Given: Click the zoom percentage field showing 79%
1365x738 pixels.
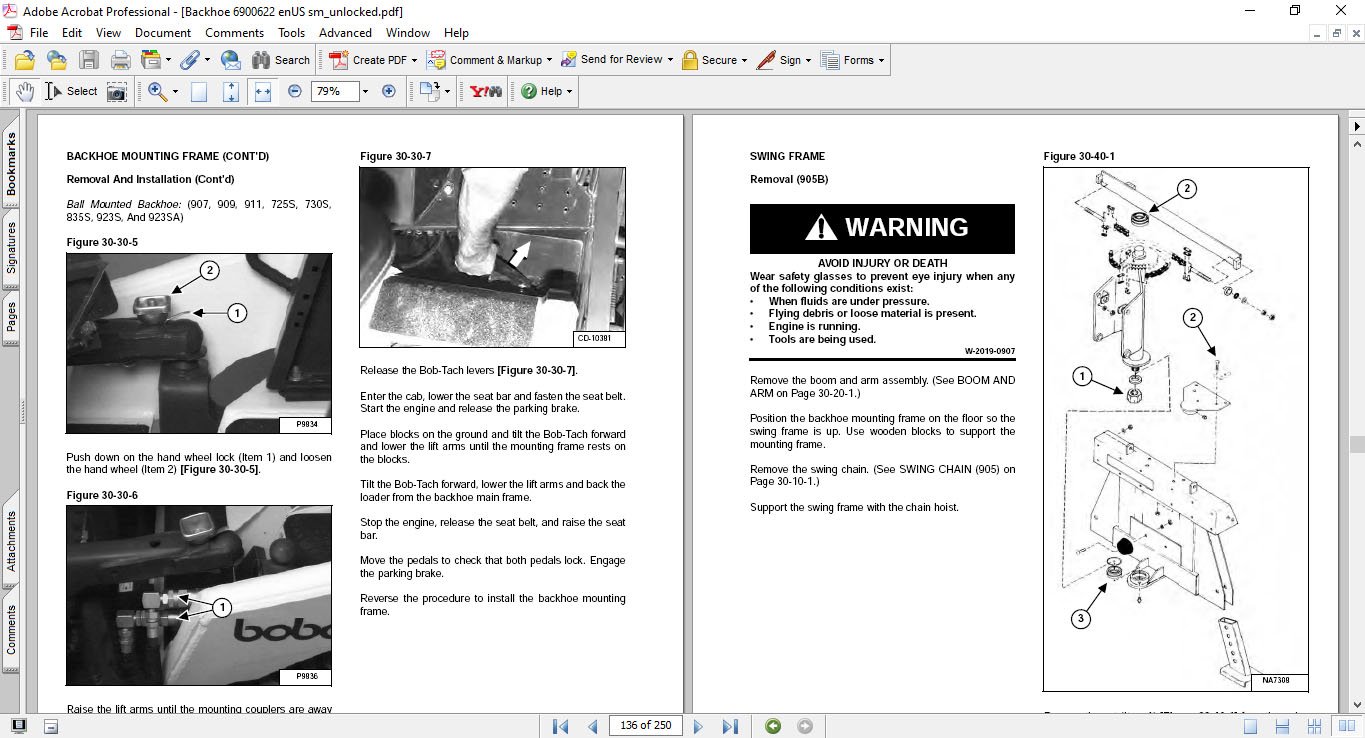Looking at the screenshot, I should click(334, 91).
